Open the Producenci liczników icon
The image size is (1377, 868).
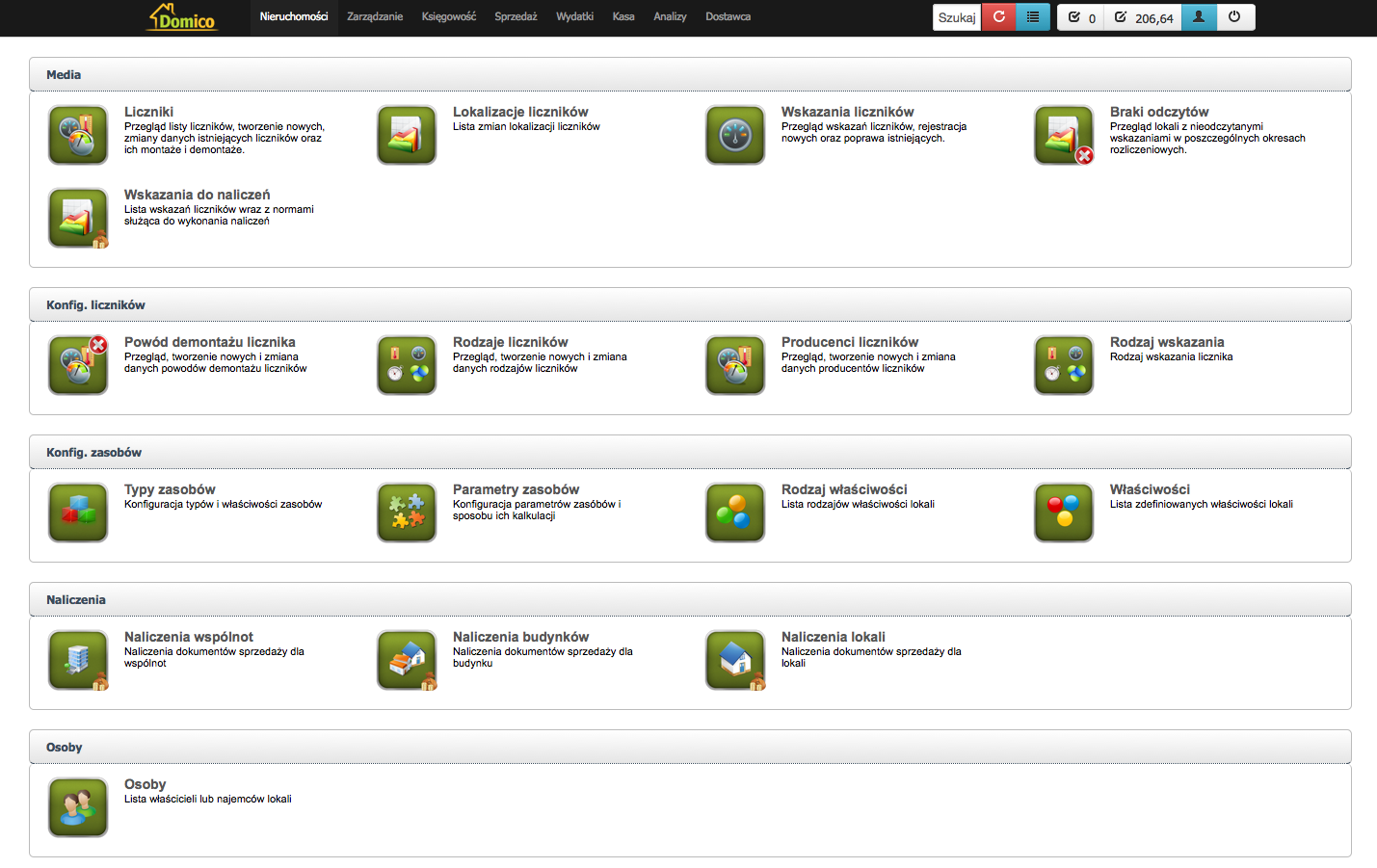[735, 365]
